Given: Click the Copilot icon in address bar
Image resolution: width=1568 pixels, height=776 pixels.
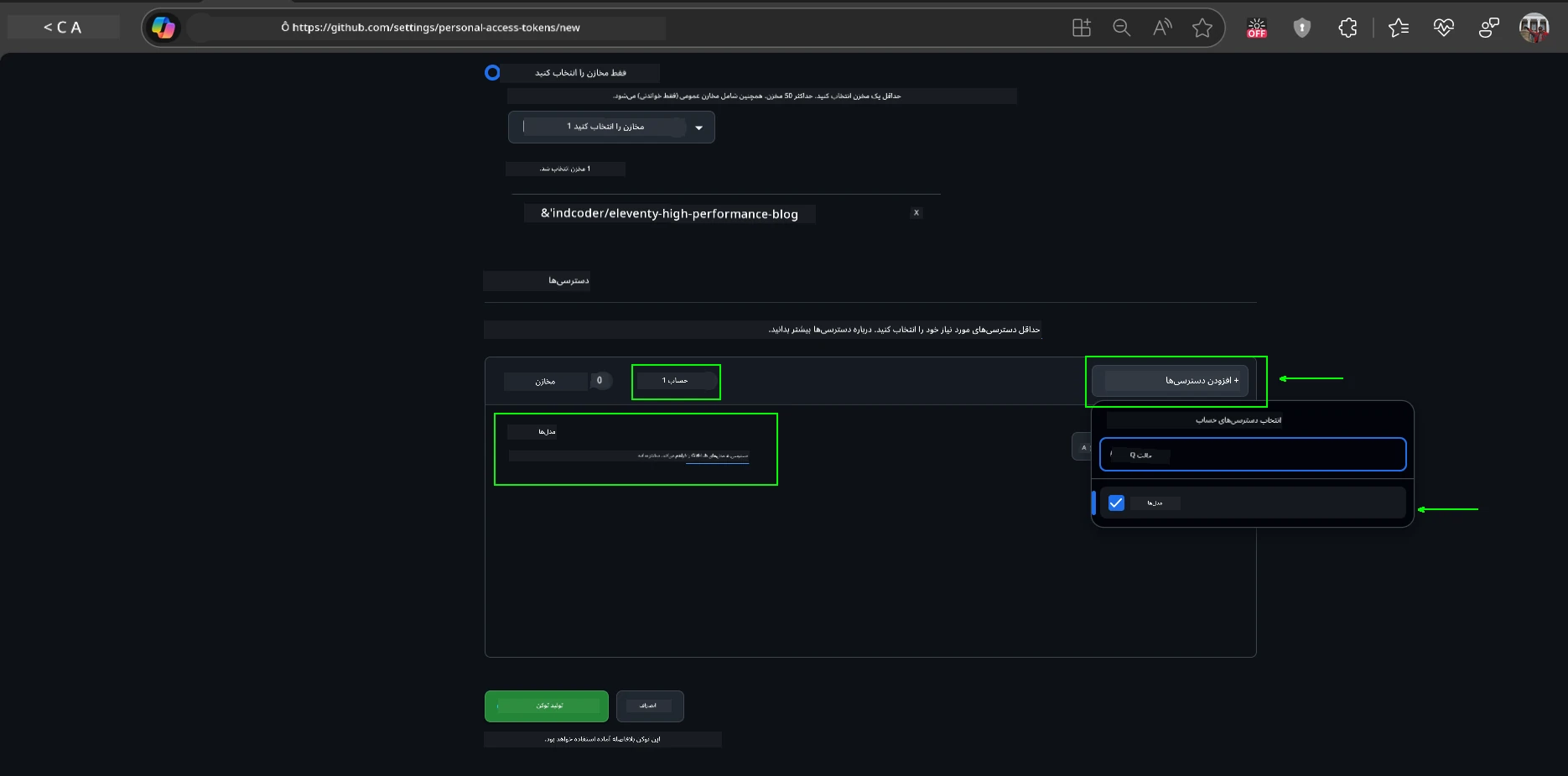Looking at the screenshot, I should (164, 28).
